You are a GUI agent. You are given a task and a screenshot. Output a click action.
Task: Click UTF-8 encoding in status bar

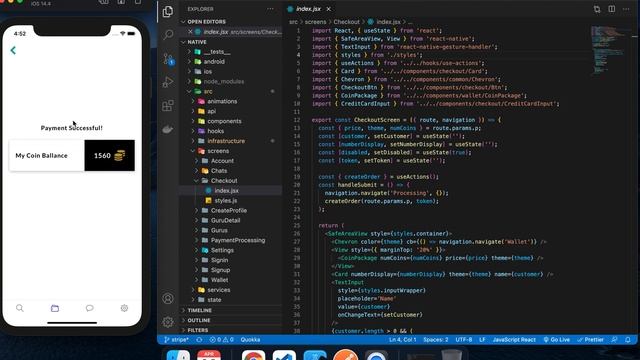coord(464,340)
